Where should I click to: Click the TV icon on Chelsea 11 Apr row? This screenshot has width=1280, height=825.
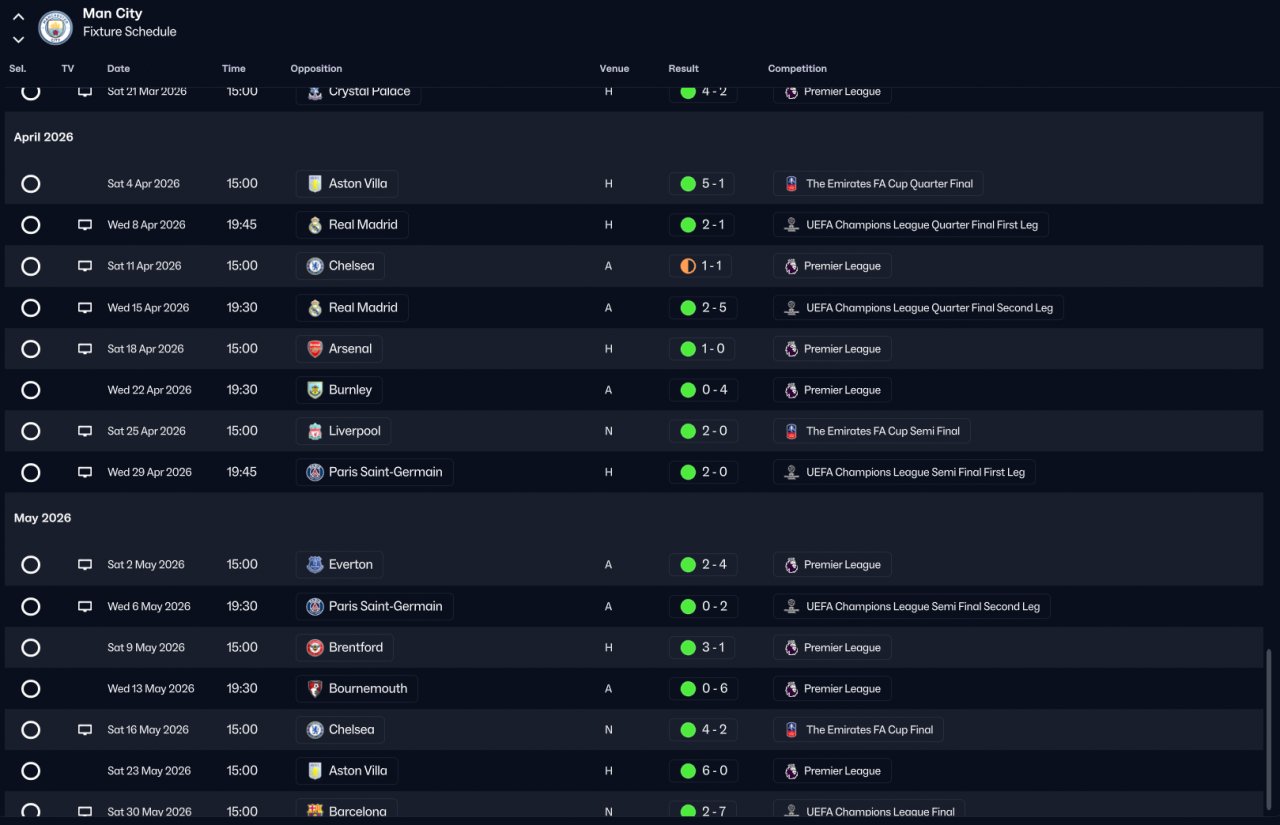pos(85,266)
